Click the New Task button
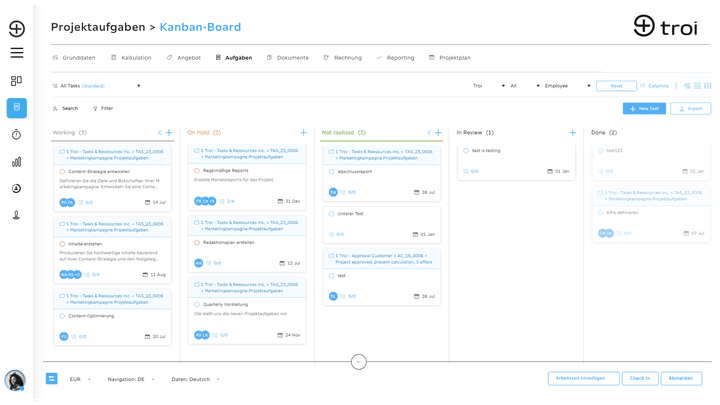The image size is (720, 405). (x=644, y=109)
